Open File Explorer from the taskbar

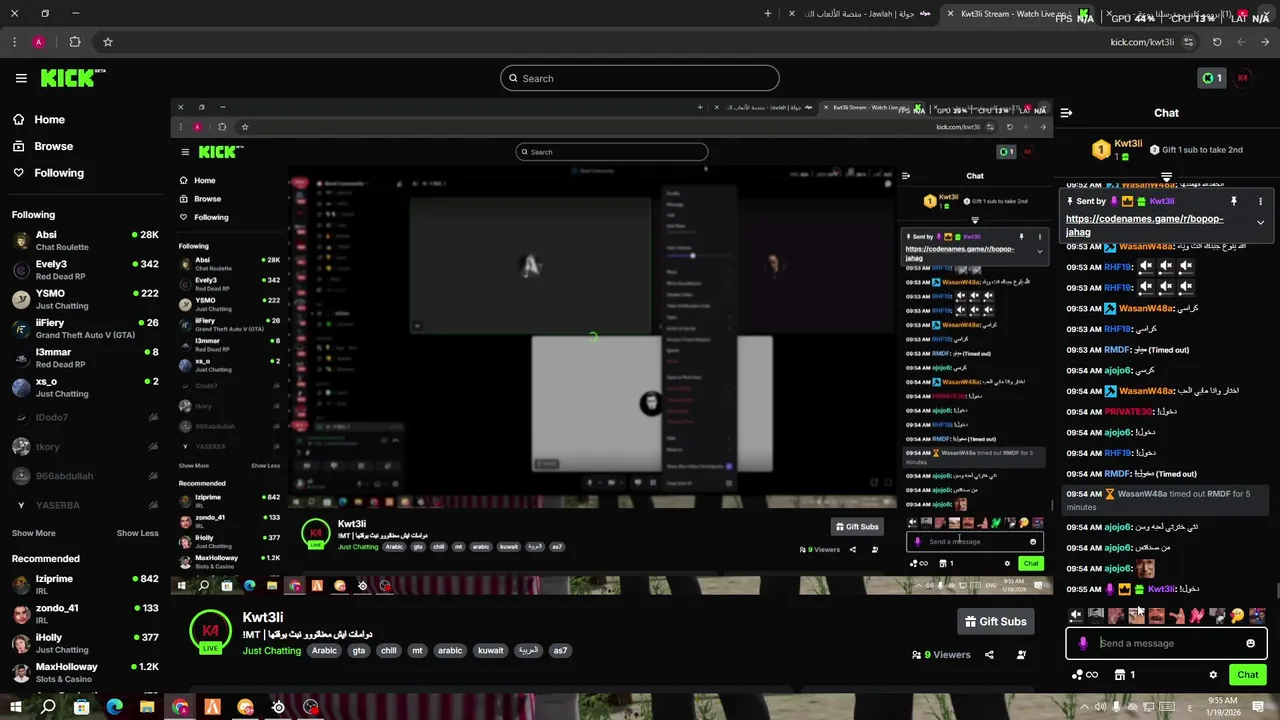coord(147,707)
